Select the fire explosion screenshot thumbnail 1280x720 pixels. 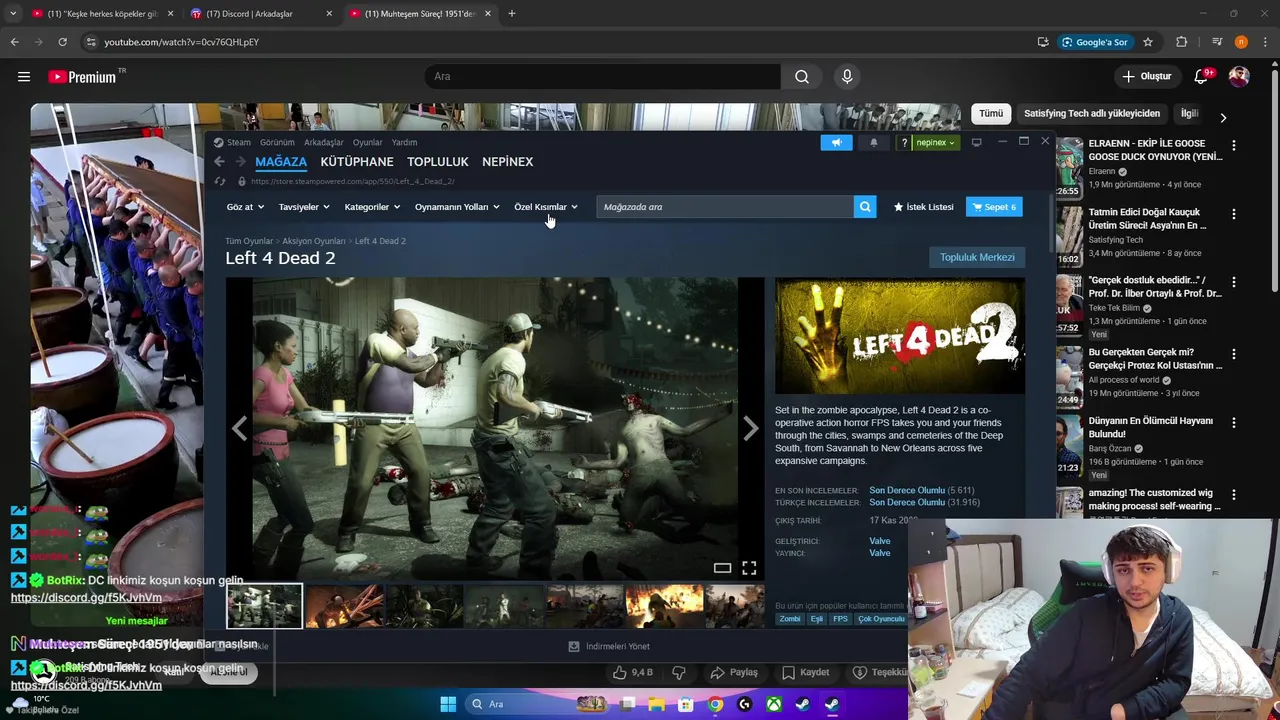tap(664, 605)
